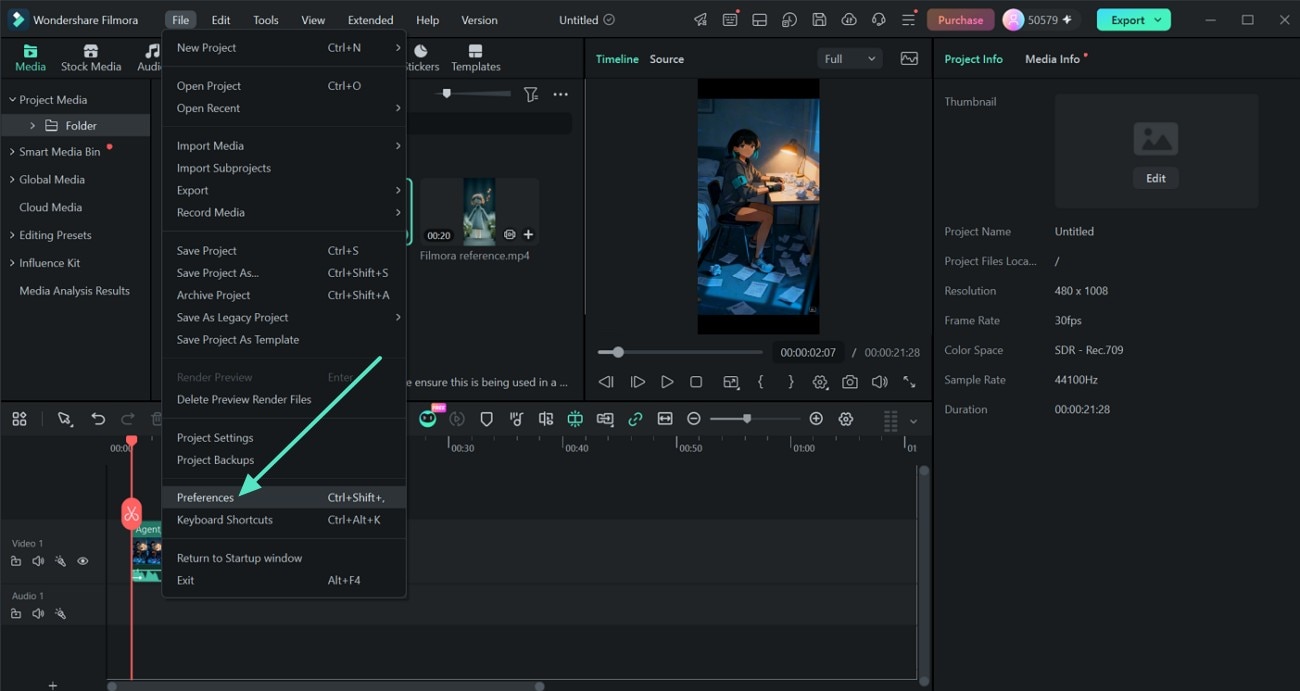Play the preview video

(667, 382)
